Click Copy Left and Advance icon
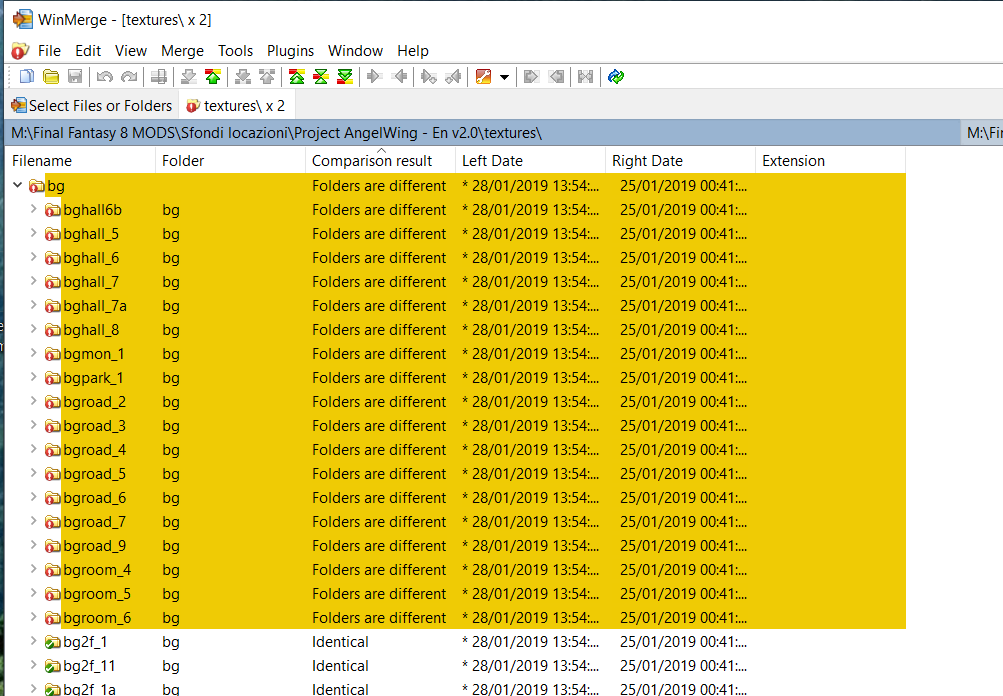The width and height of the screenshot is (1003, 696). 454,77
